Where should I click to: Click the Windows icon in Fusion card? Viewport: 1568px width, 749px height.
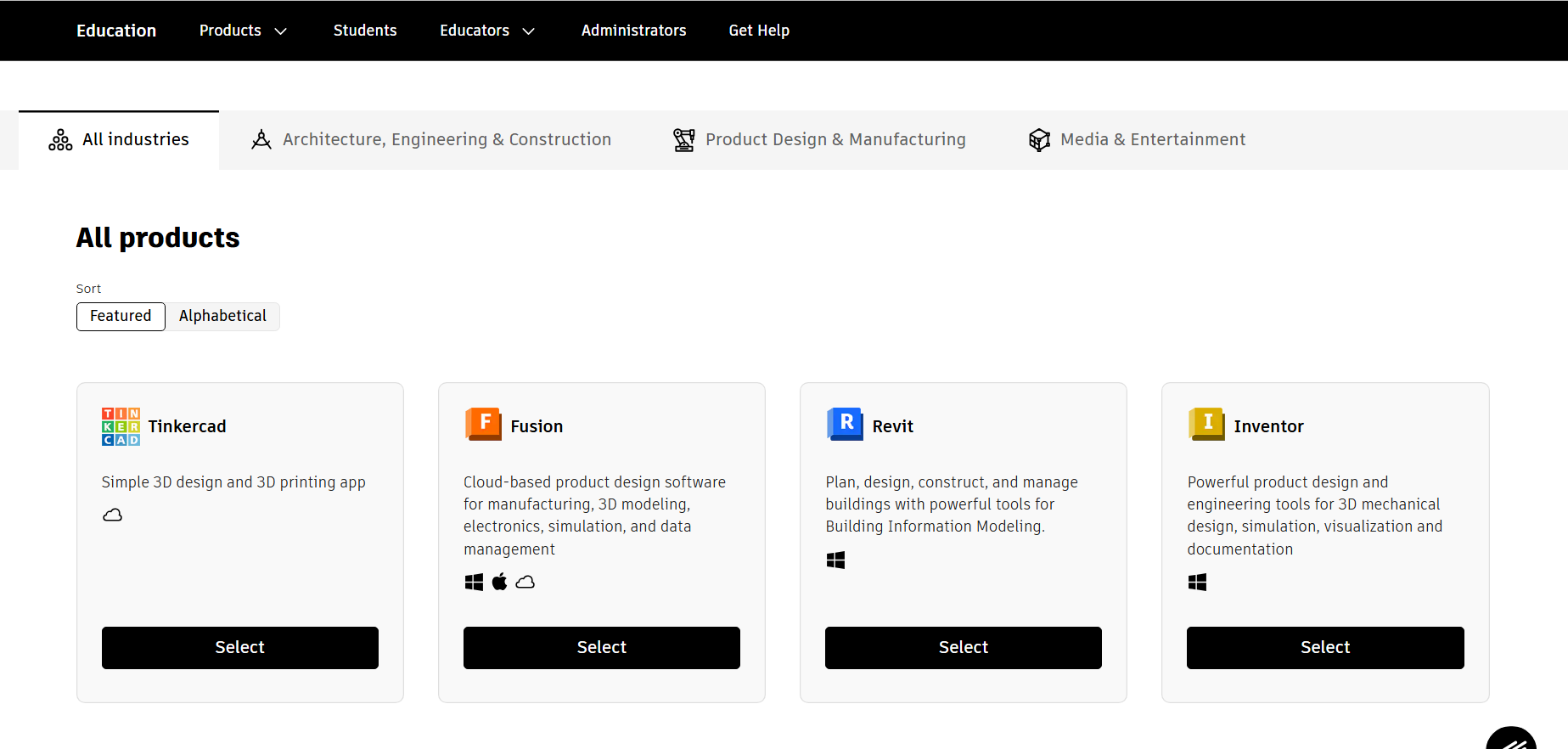474,582
